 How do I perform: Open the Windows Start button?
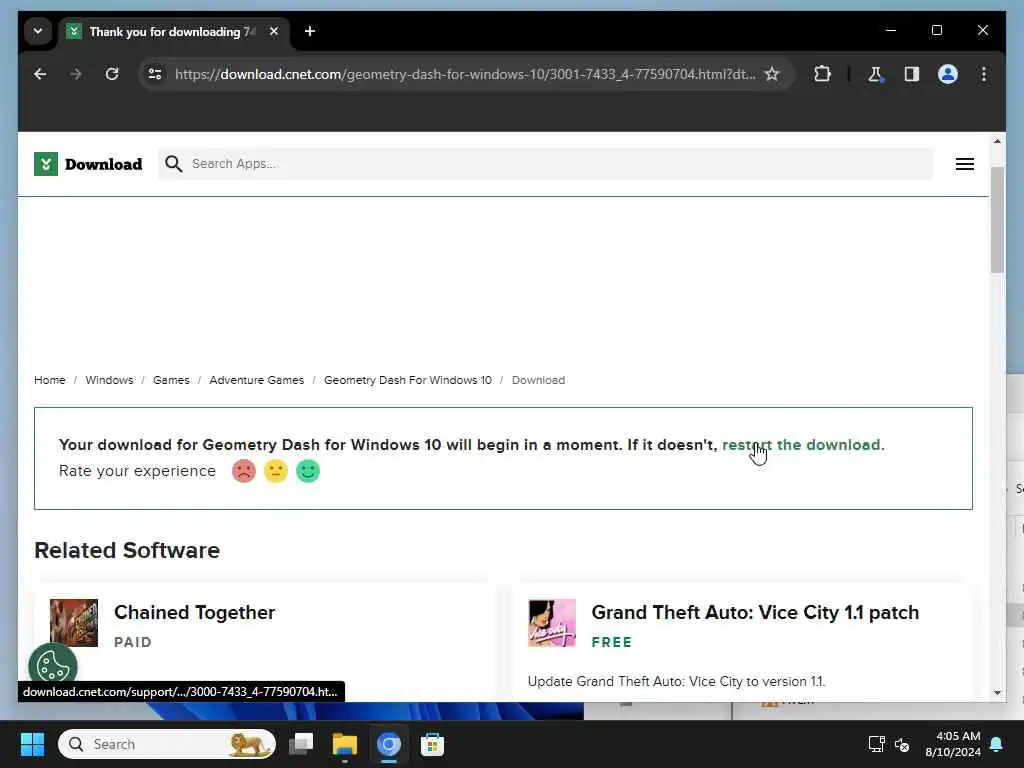[32, 744]
